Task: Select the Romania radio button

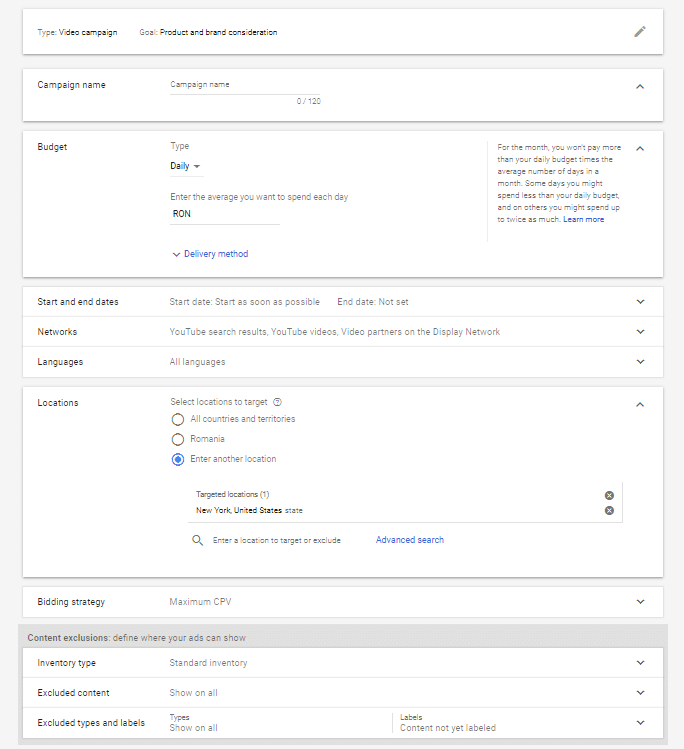Action: click(x=178, y=439)
